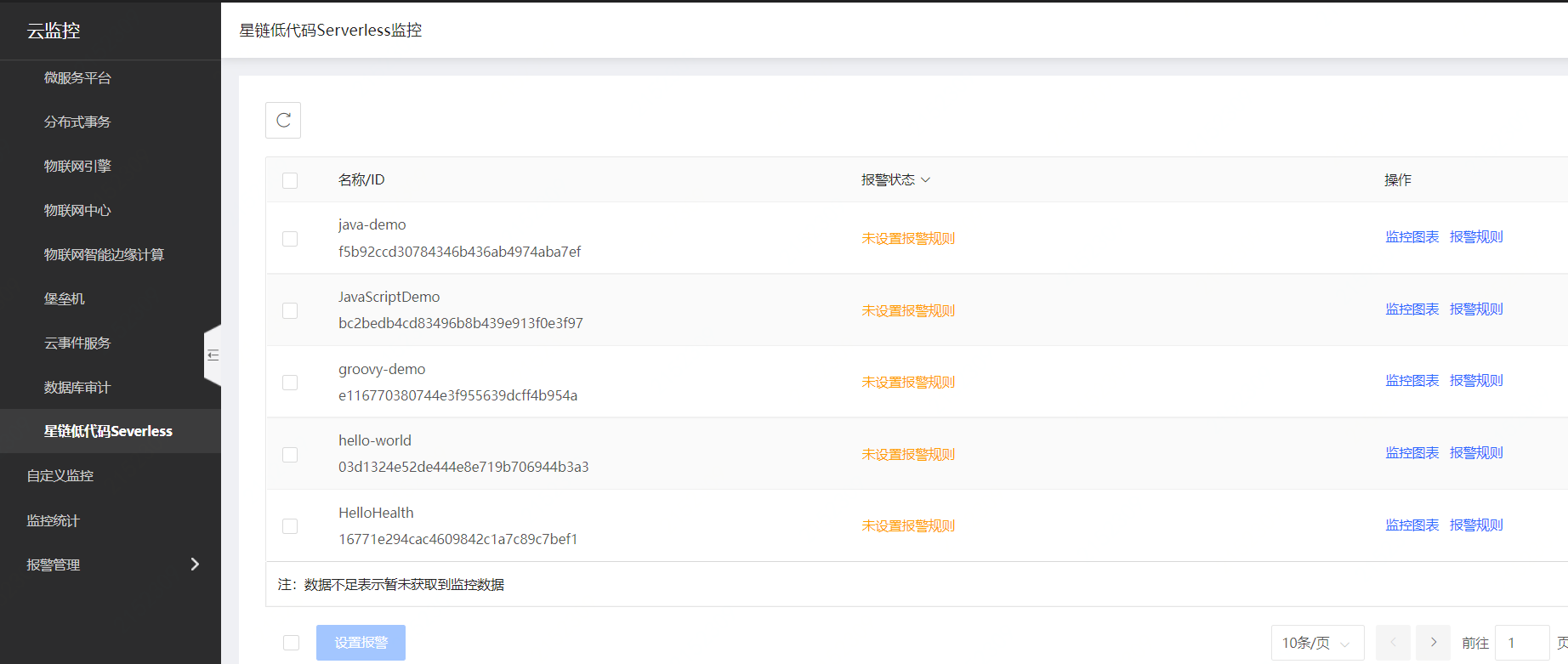Click ID 16771e294cac4609842c1a7c89c7bef1
The height and width of the screenshot is (664, 1568).
click(x=458, y=539)
